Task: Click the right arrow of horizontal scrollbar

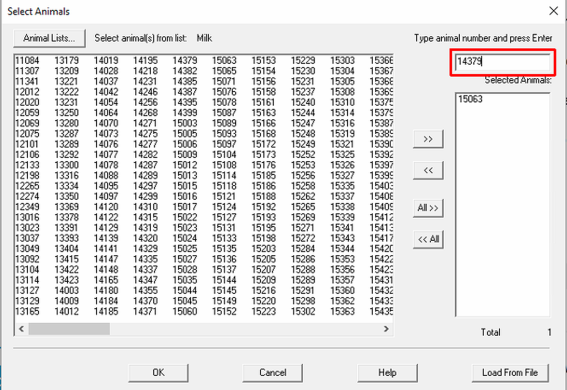Action: [x=386, y=329]
